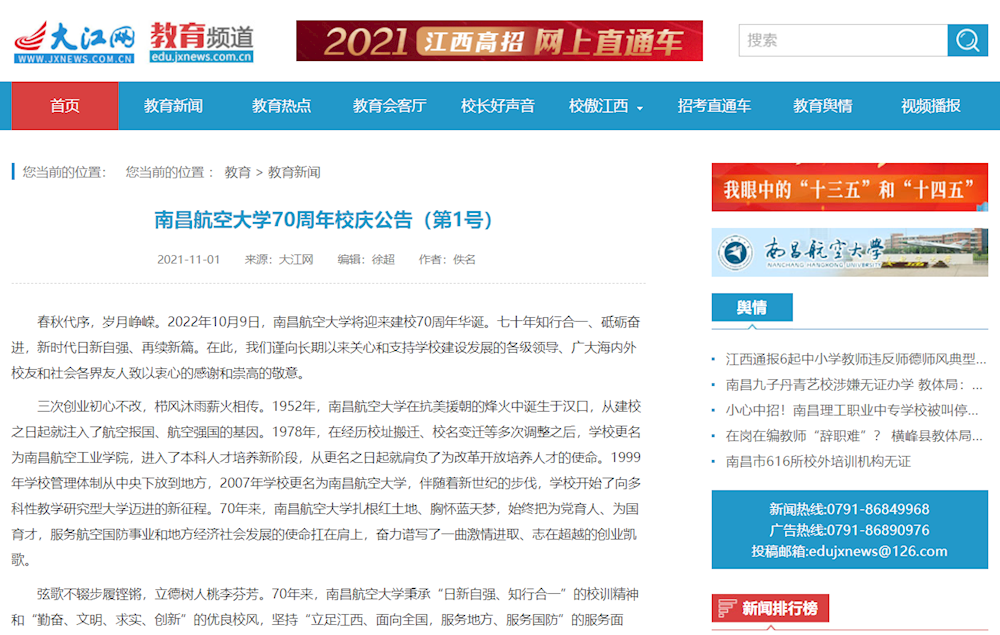The image size is (1000, 635).
Task: Click the 教育新闻 breadcrumb link
Action: click(294, 172)
